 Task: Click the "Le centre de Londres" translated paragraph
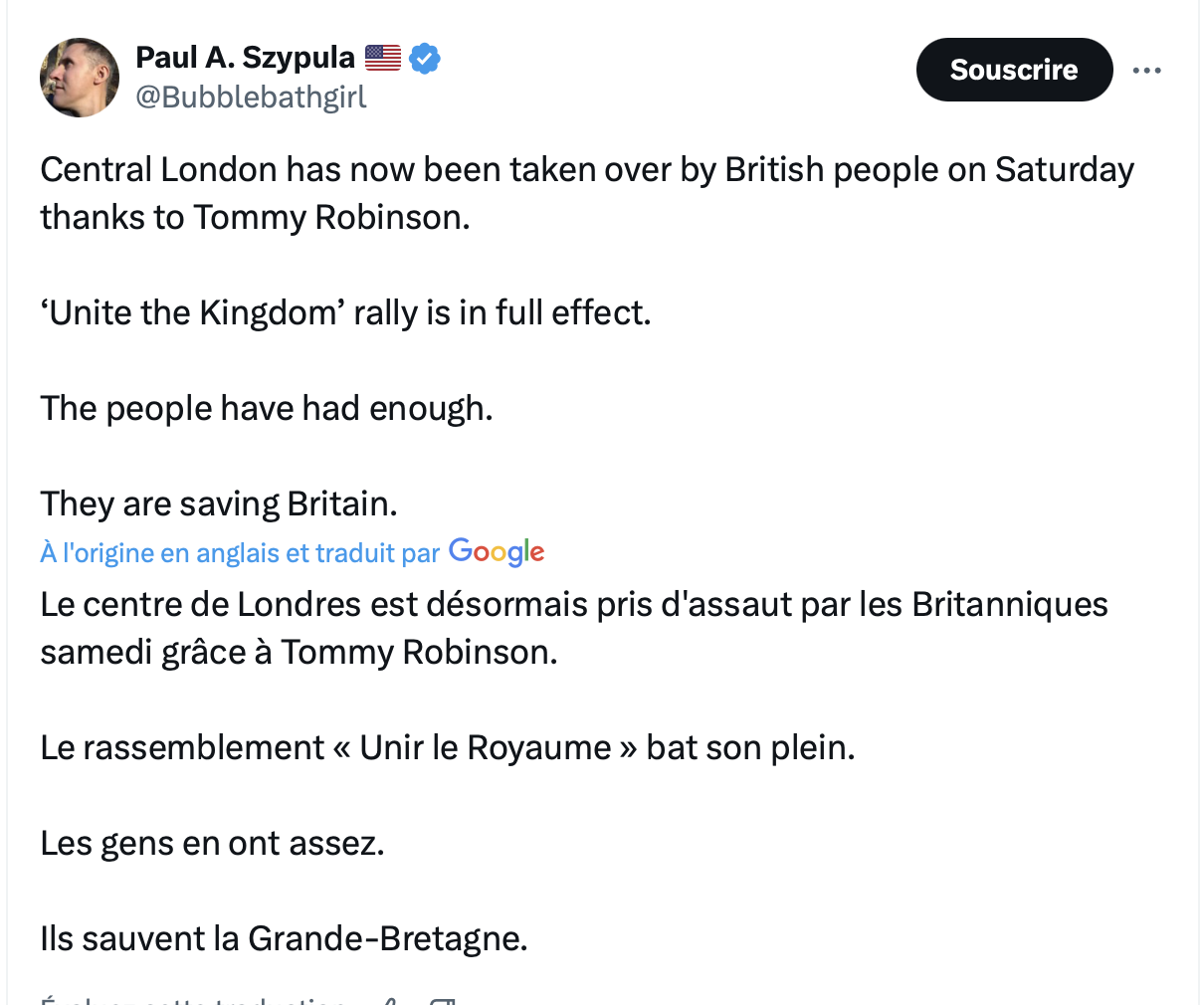pos(574,628)
